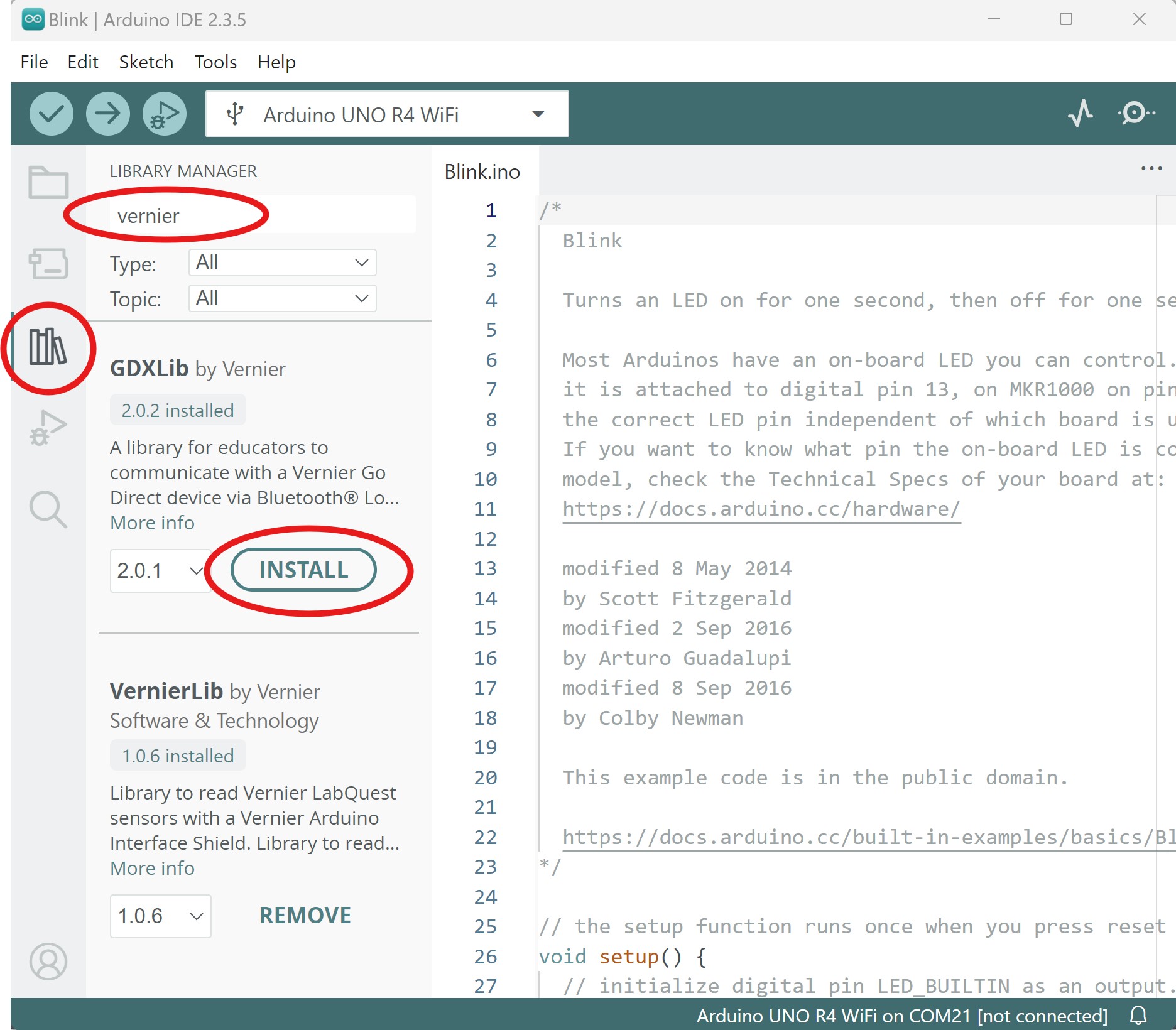
Task: Start Debugging with the play-bug toolbar icon
Action: click(x=165, y=114)
